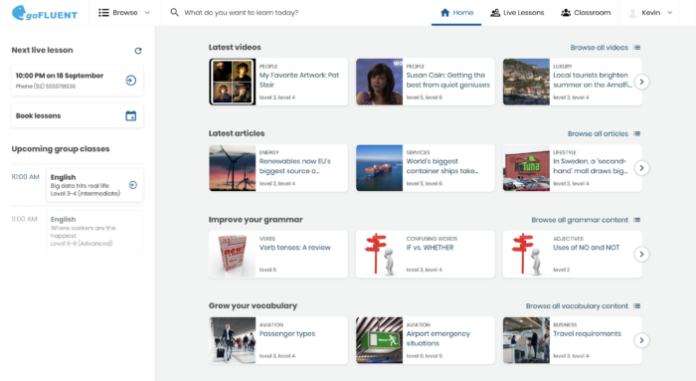Expand the Browse dropdown menu
This screenshot has height=381, width=696.
(x=124, y=12)
